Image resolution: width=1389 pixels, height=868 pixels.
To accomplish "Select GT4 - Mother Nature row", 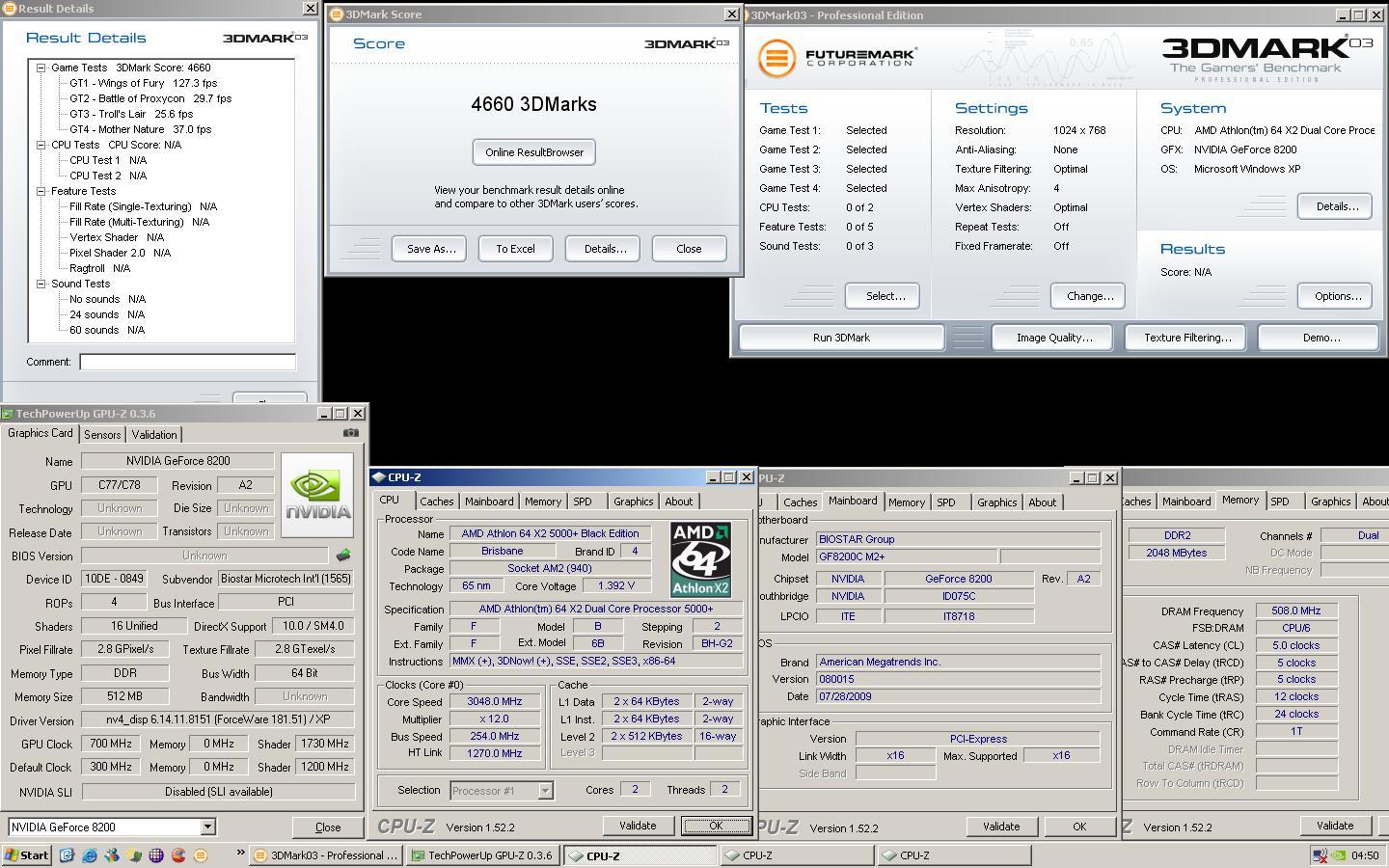I will [x=140, y=129].
